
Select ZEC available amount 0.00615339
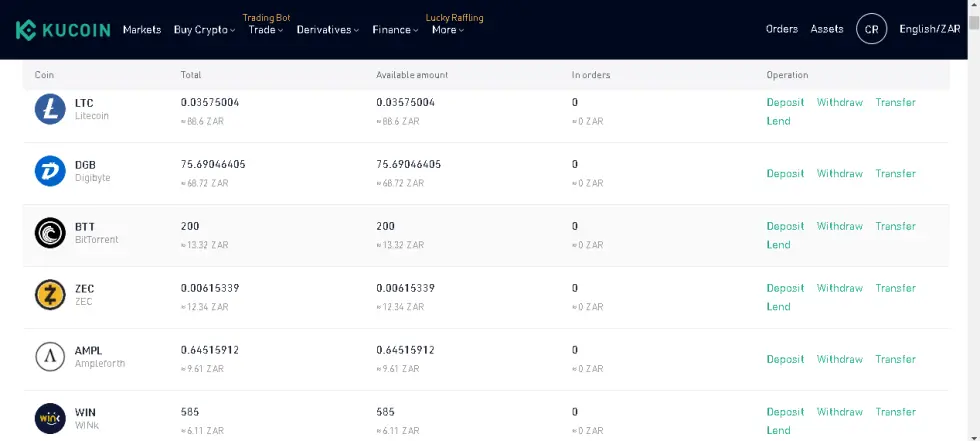click(406, 288)
